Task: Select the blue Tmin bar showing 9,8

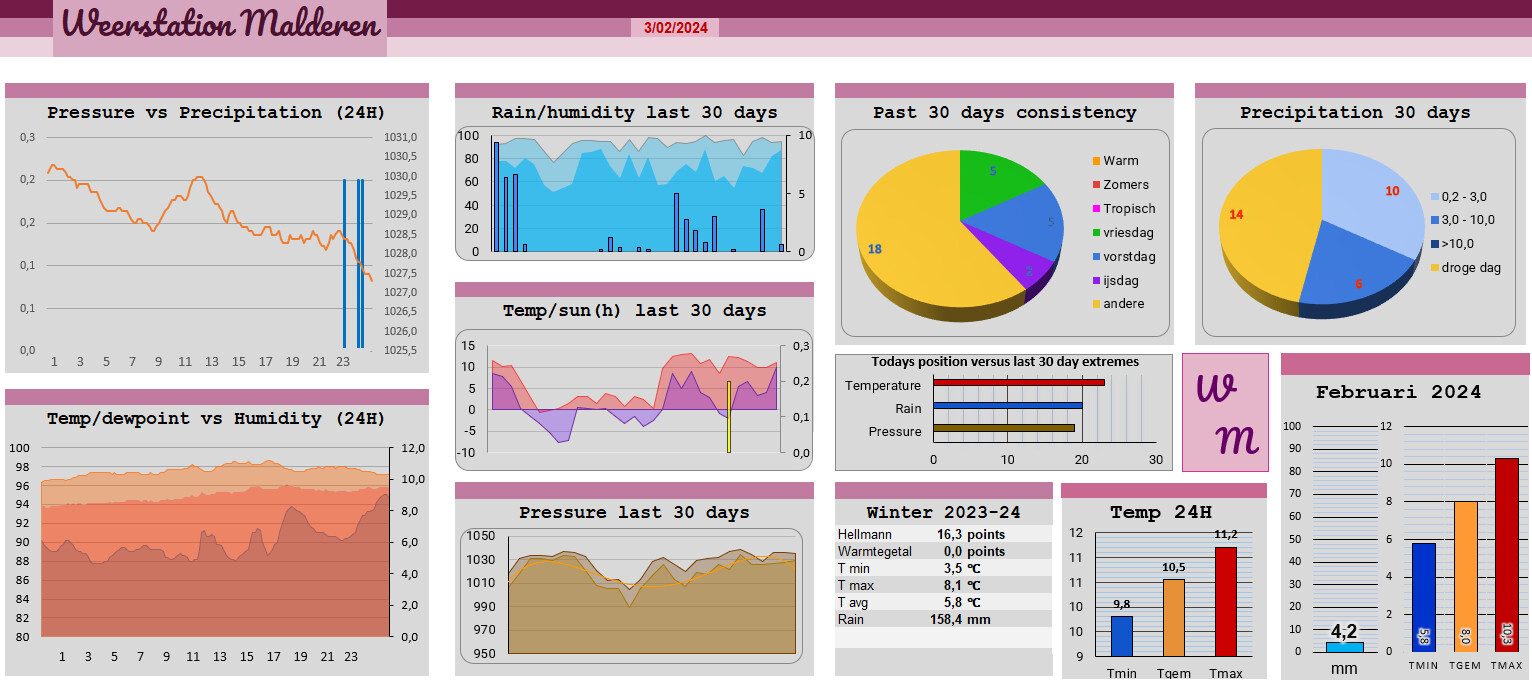Action: click(x=1122, y=636)
